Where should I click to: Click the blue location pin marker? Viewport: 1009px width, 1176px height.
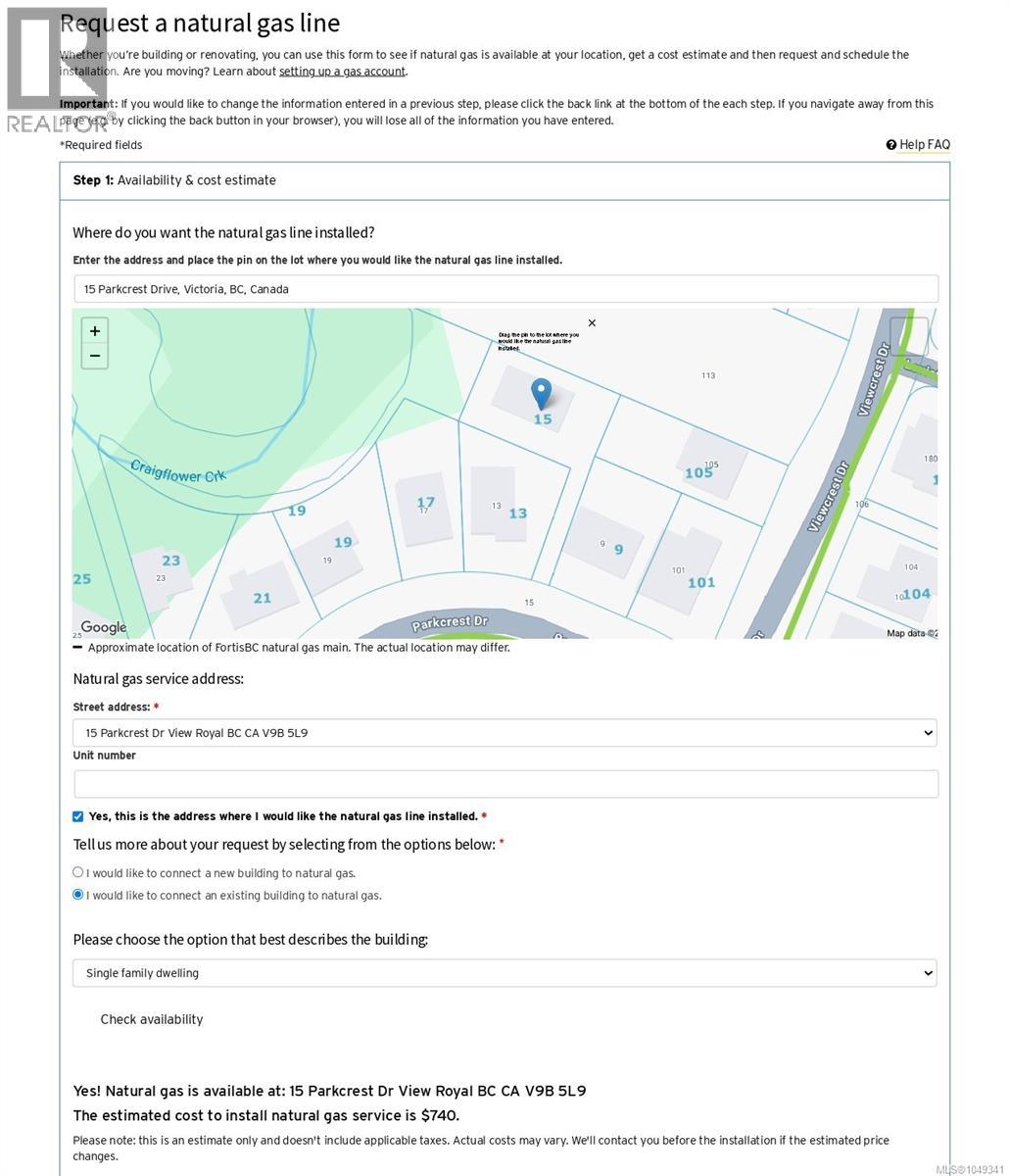[541, 394]
